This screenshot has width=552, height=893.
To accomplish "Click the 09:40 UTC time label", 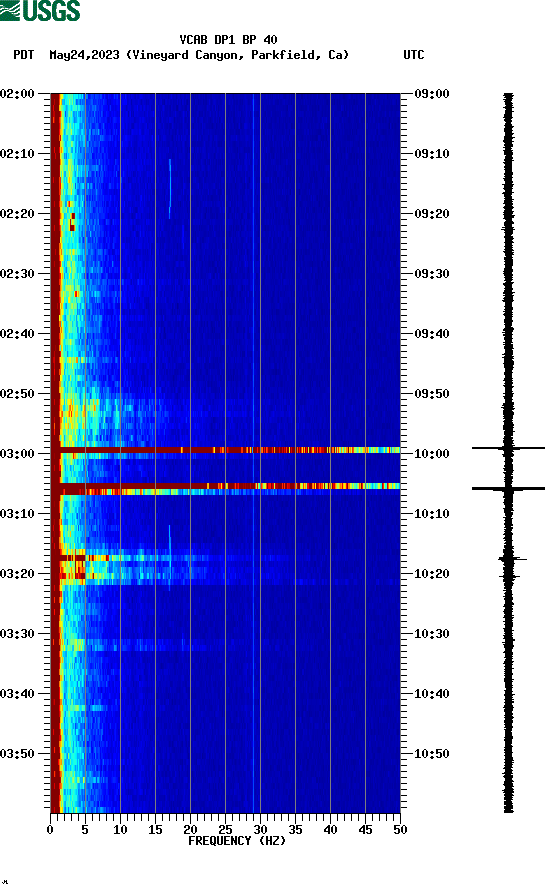I will [x=432, y=334].
